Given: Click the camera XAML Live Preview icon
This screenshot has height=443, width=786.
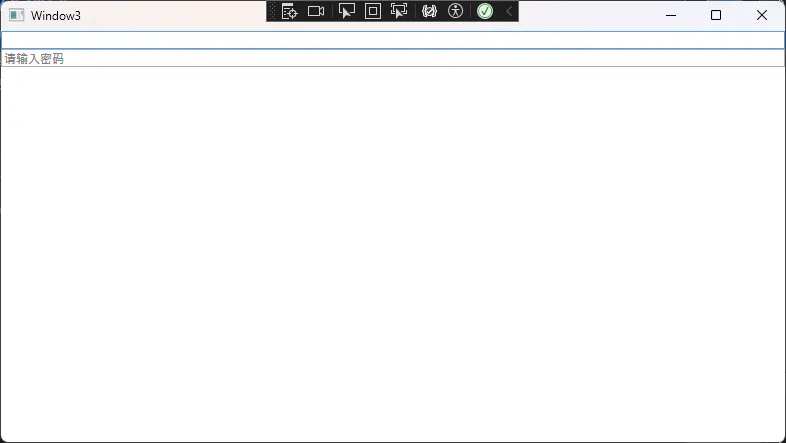Looking at the screenshot, I should point(316,12).
